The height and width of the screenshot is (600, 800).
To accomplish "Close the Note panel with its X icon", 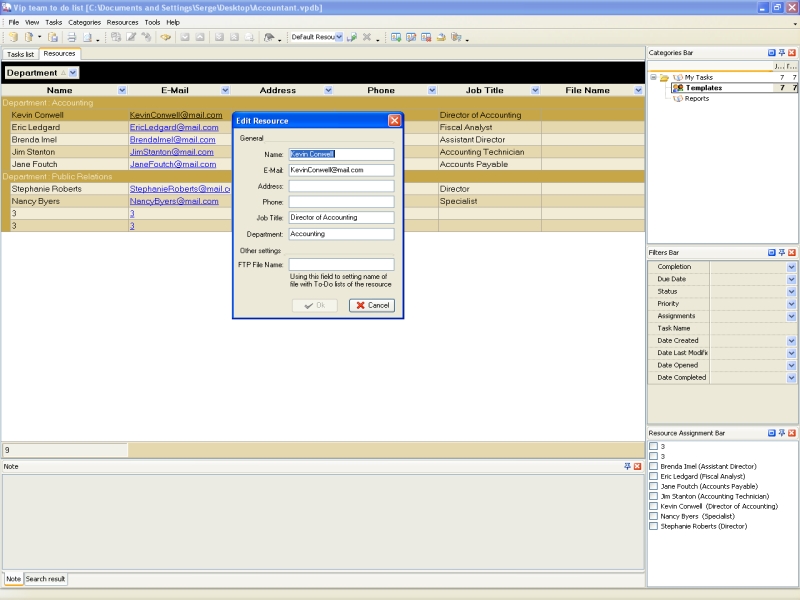I will [x=637, y=466].
